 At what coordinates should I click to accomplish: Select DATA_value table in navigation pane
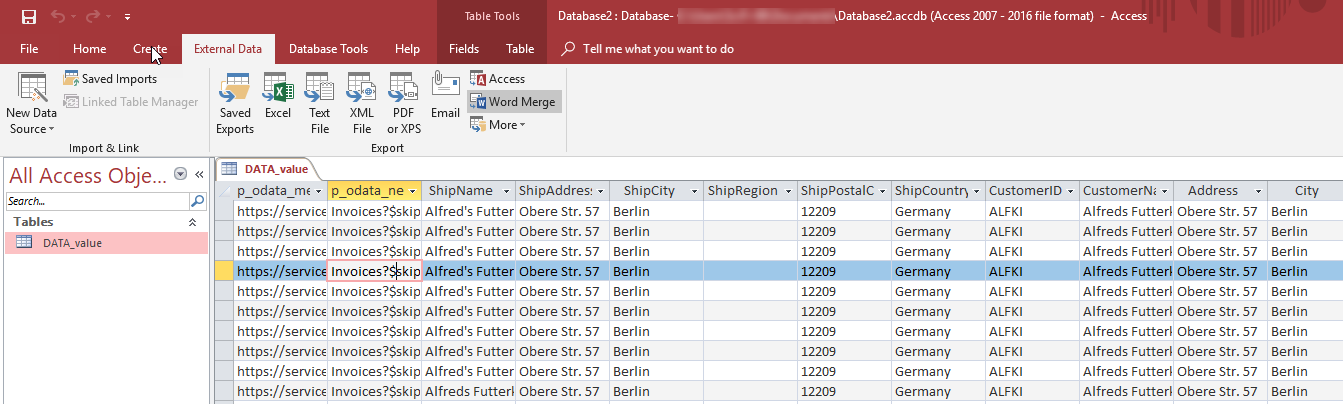[x=106, y=242]
